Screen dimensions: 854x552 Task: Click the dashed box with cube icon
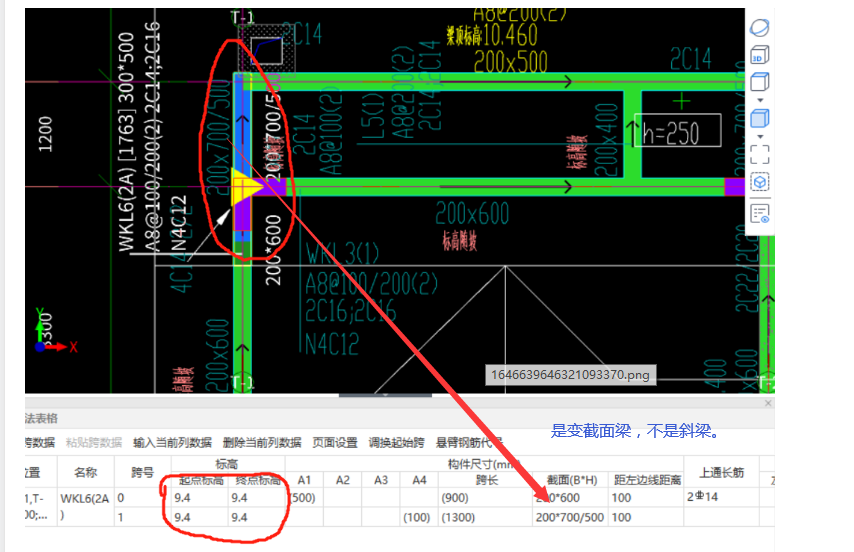coord(759,182)
